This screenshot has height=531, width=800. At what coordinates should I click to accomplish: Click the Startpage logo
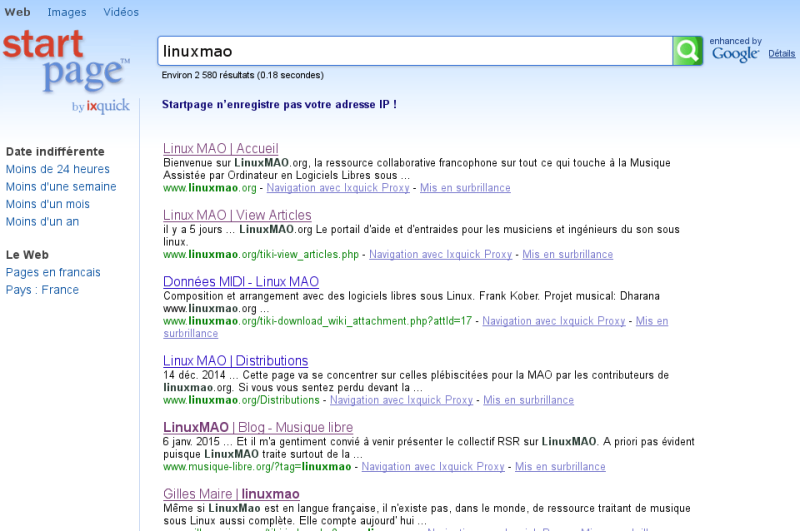66,61
